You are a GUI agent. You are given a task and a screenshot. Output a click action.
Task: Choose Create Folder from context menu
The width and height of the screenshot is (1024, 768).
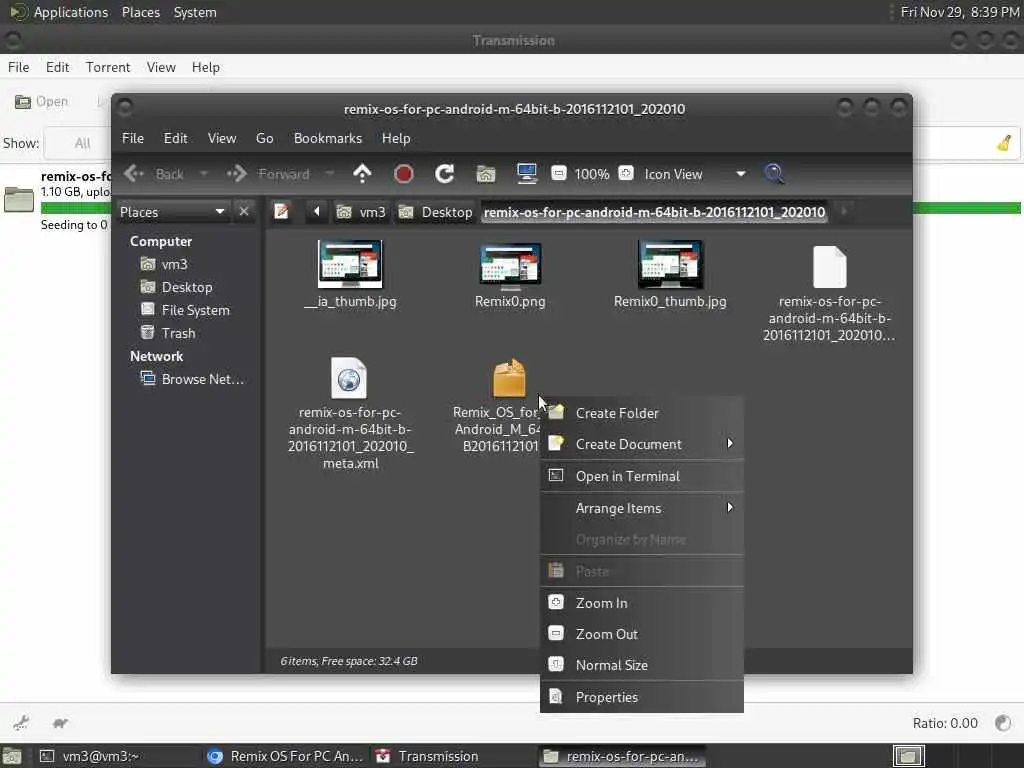[642, 413]
